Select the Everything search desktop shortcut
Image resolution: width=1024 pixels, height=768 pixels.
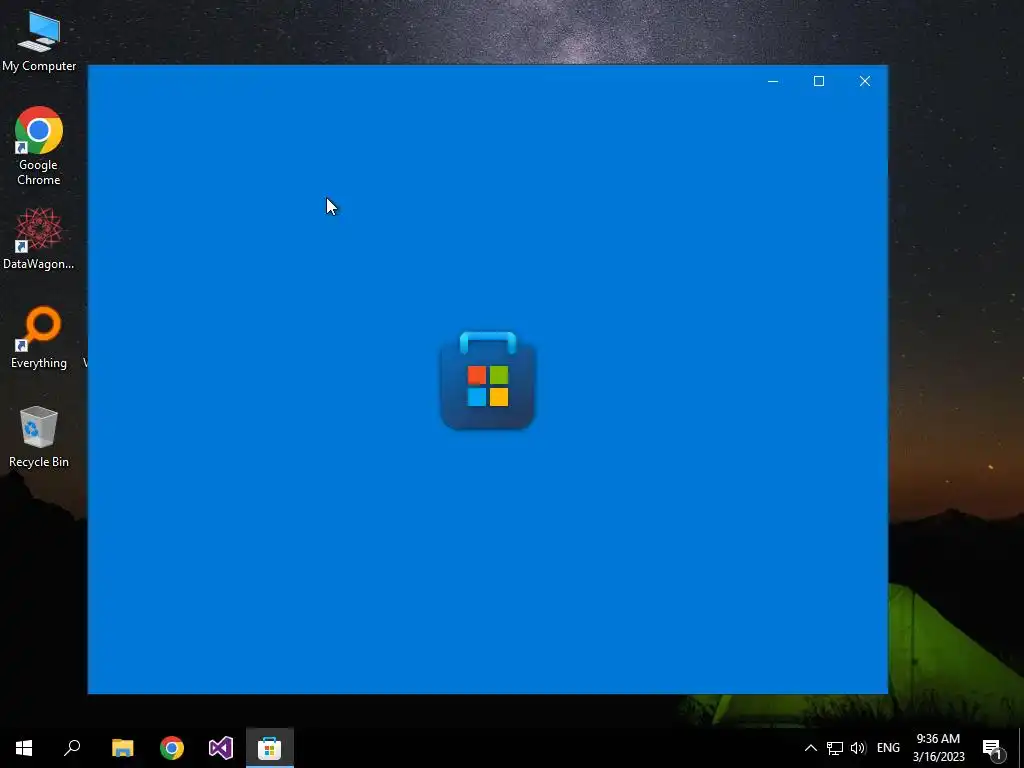click(39, 338)
